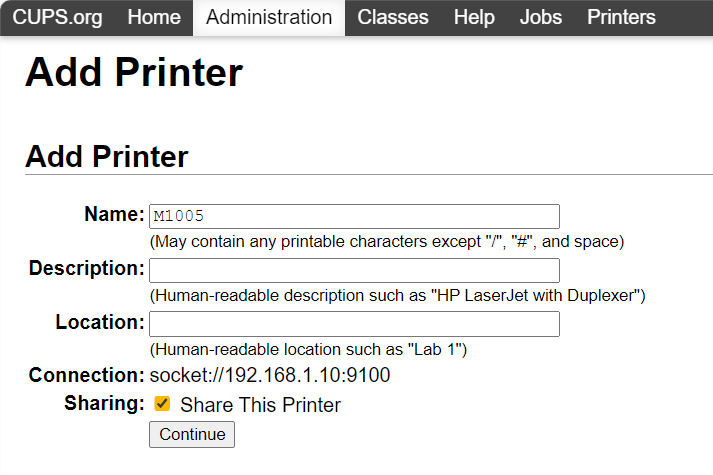
Task: Uncheck the Share This Printer checkbox
Action: click(x=162, y=404)
